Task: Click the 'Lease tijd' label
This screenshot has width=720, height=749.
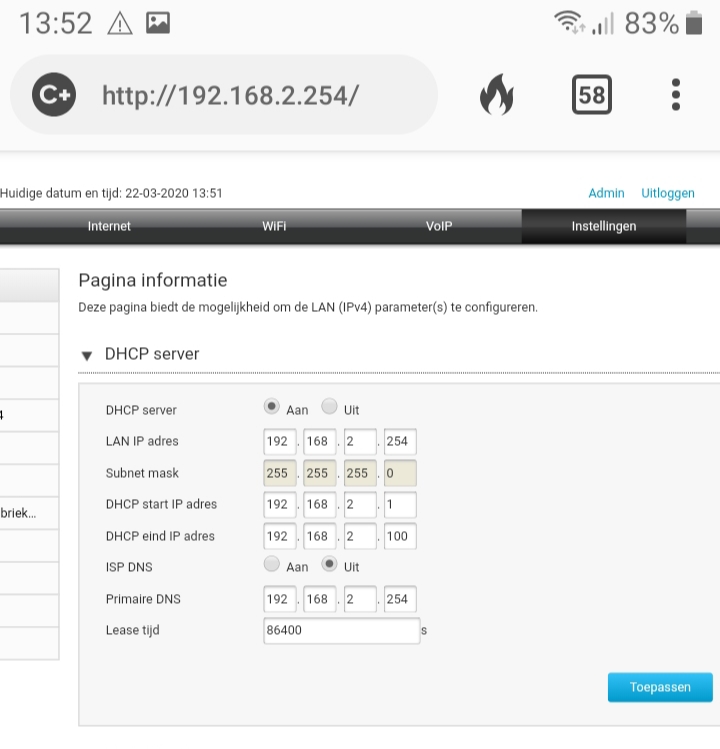Action: point(132,631)
